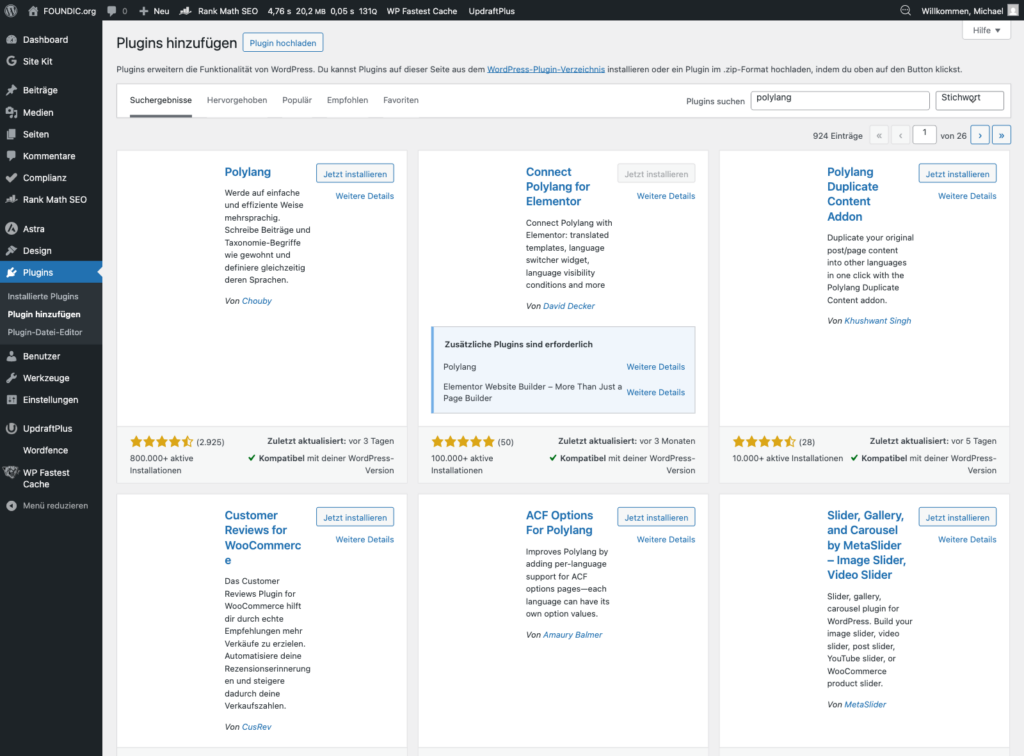Click the plugin search text field

pos(839,100)
